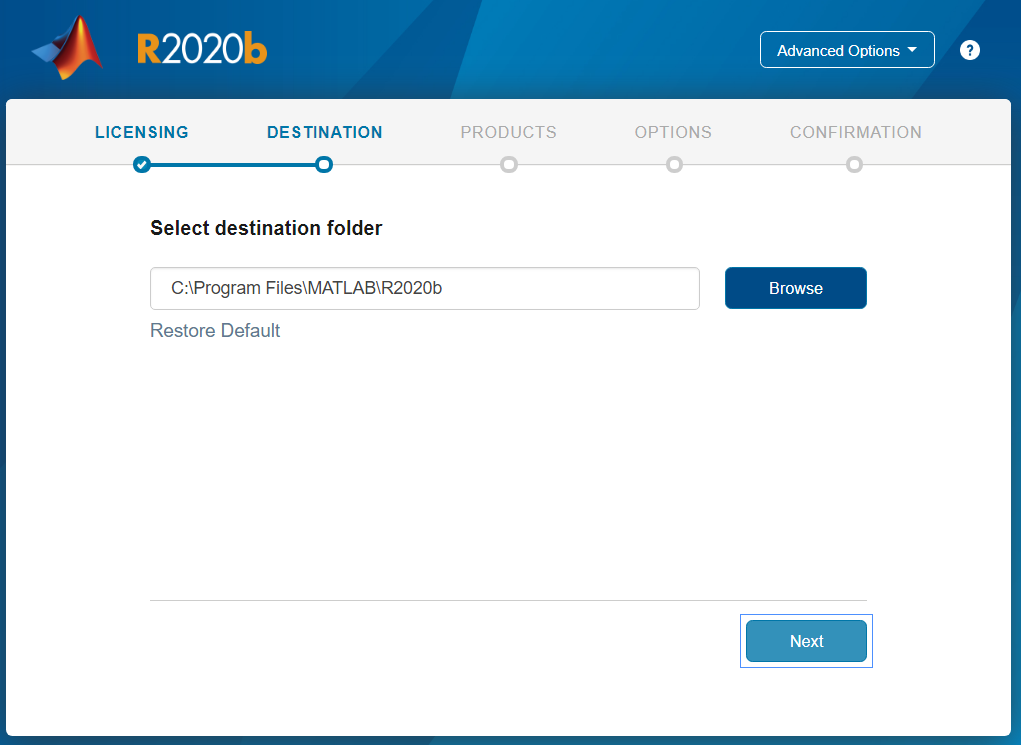Image resolution: width=1021 pixels, height=745 pixels.
Task: Click Next to continue installation
Action: tap(806, 641)
